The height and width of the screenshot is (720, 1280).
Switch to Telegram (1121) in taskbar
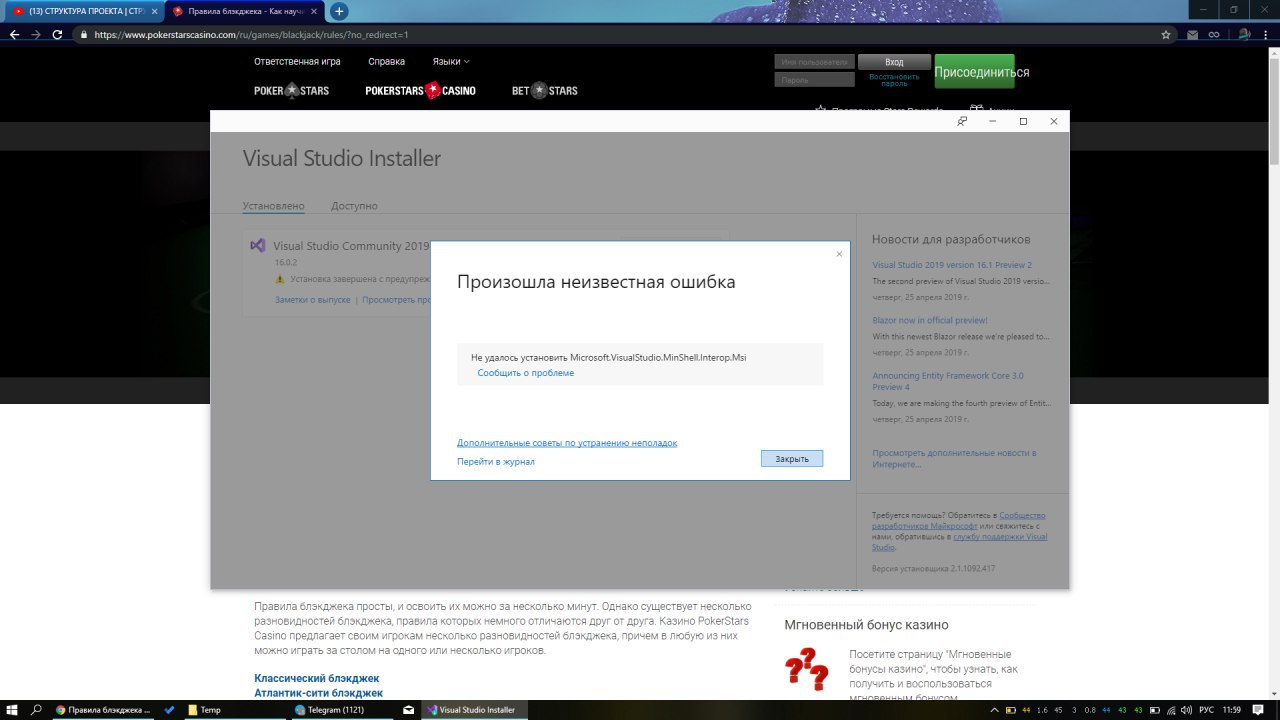click(x=341, y=709)
